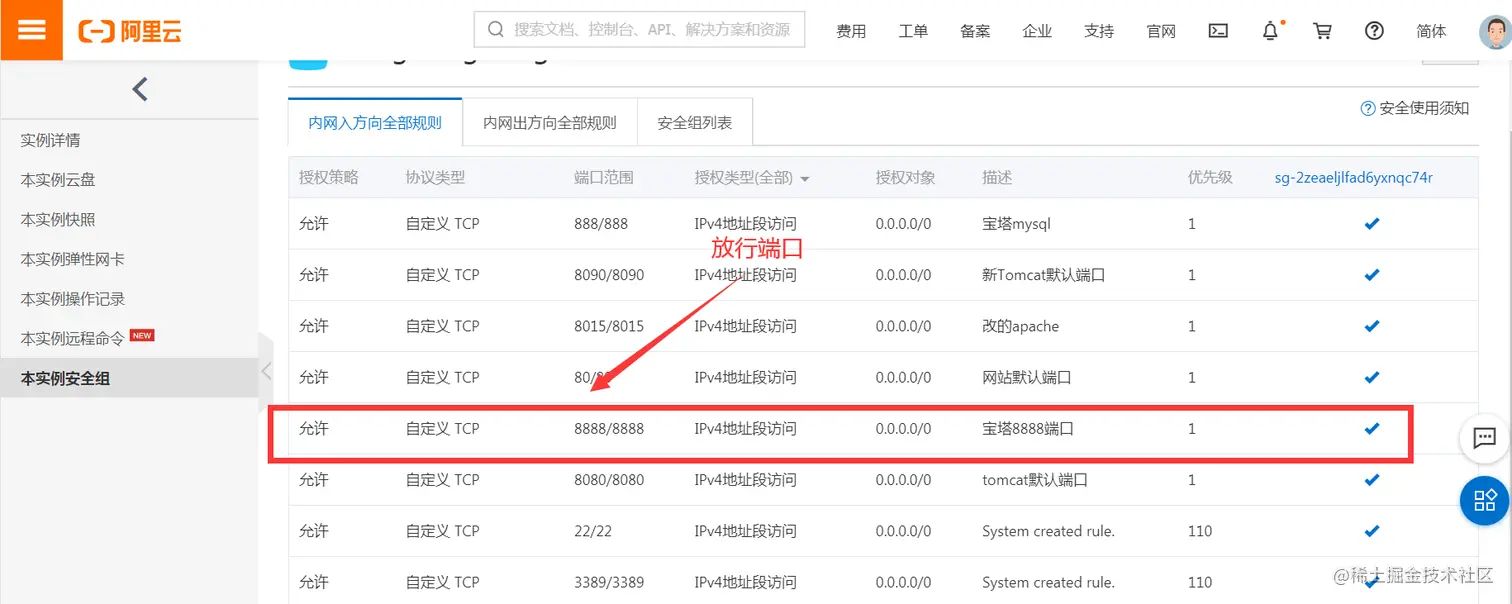Open the blue apps grid floating button

[1485, 500]
